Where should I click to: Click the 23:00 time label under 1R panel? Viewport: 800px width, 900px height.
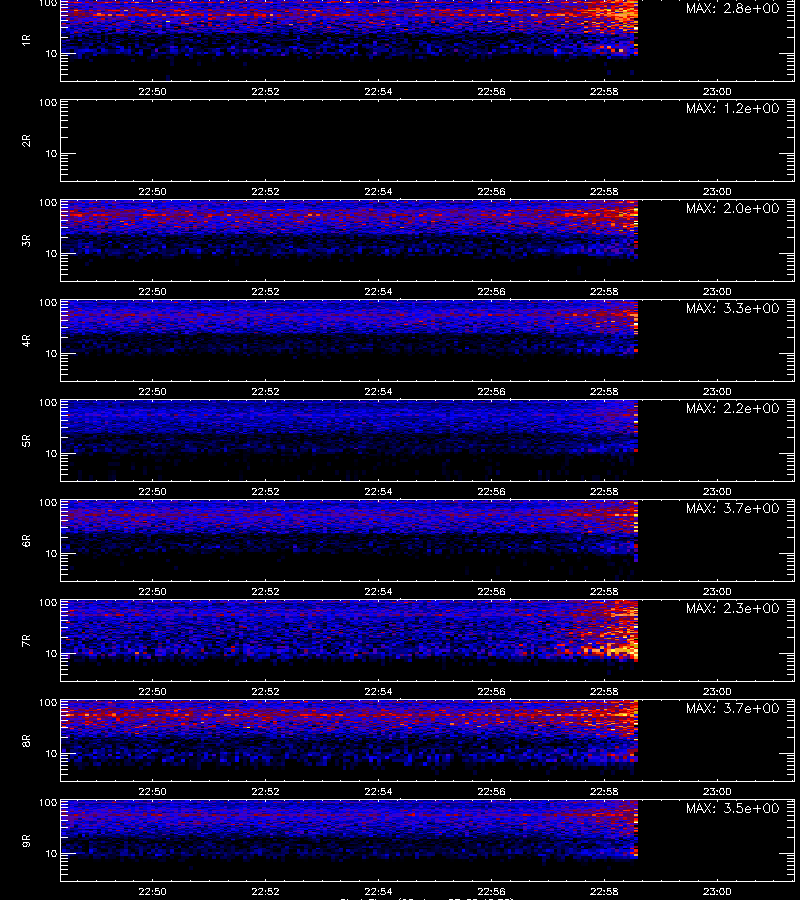[717, 91]
